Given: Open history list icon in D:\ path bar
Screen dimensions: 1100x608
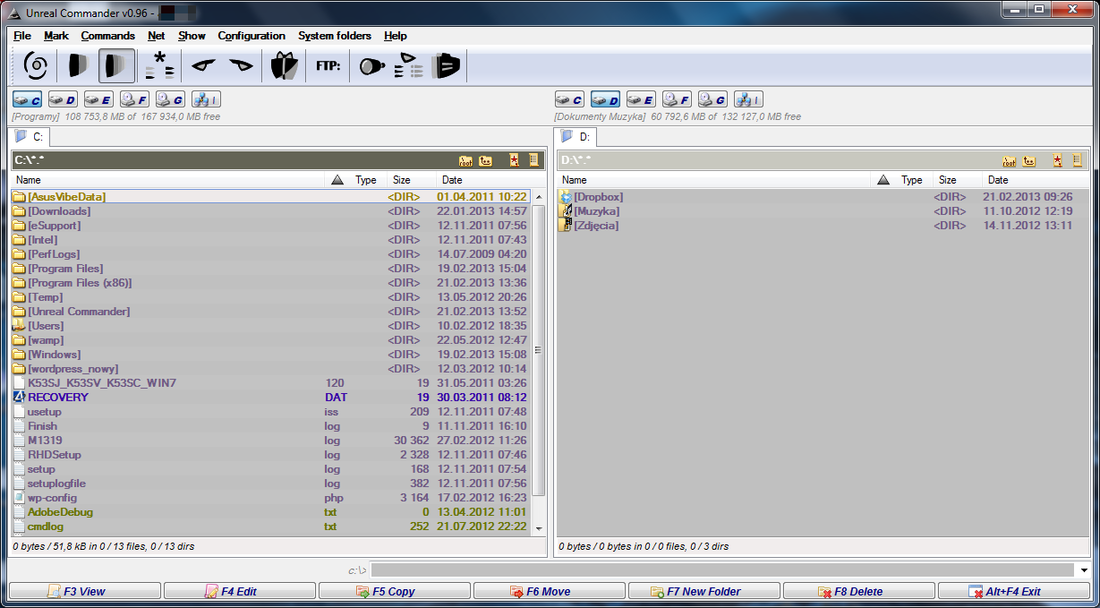Looking at the screenshot, I should click(x=1078, y=161).
